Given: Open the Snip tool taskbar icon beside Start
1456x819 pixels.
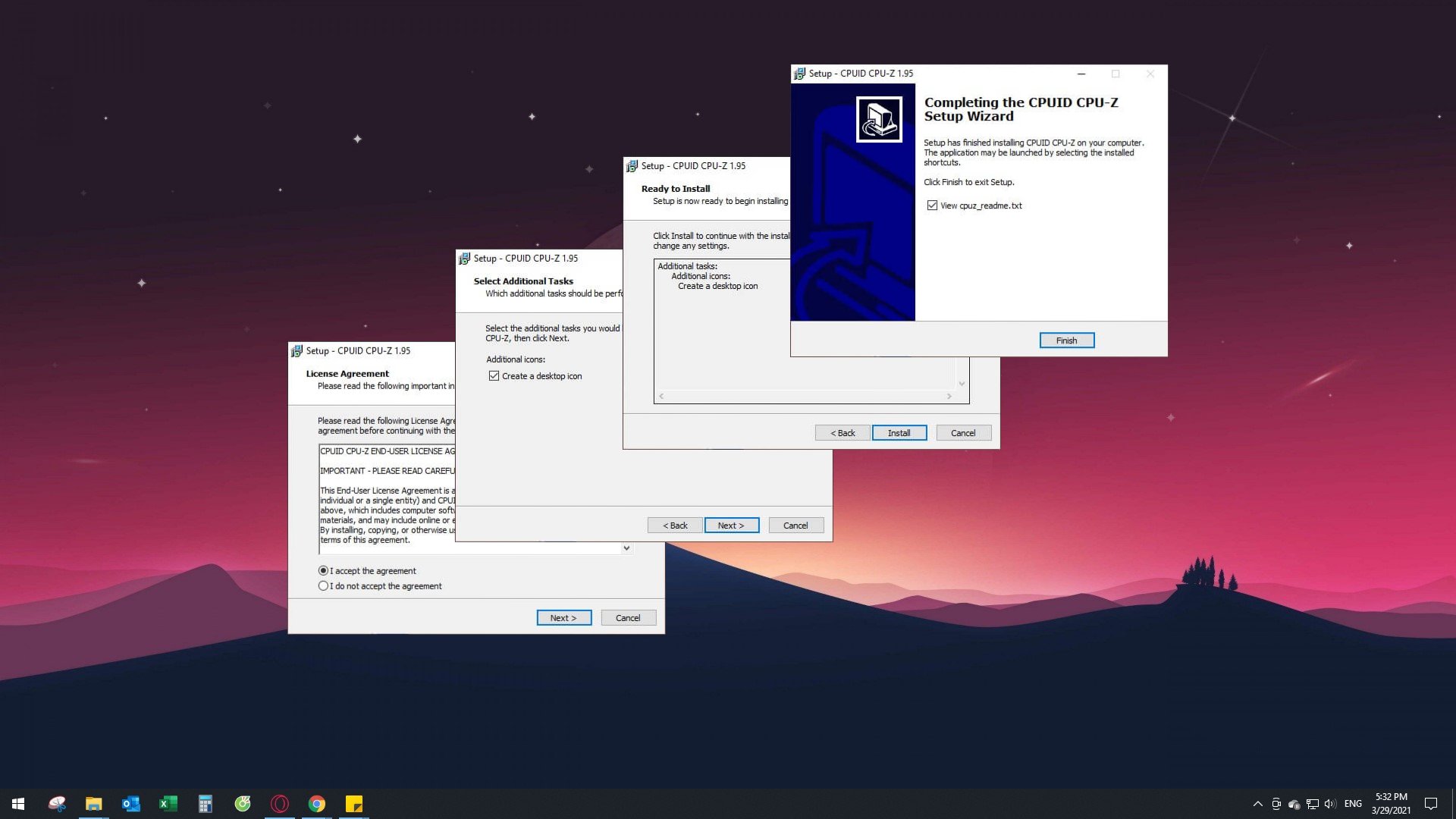Looking at the screenshot, I should 57,804.
